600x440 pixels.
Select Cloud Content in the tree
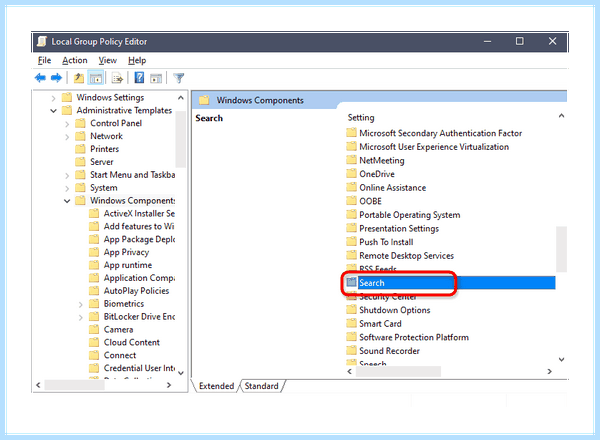pos(132,342)
